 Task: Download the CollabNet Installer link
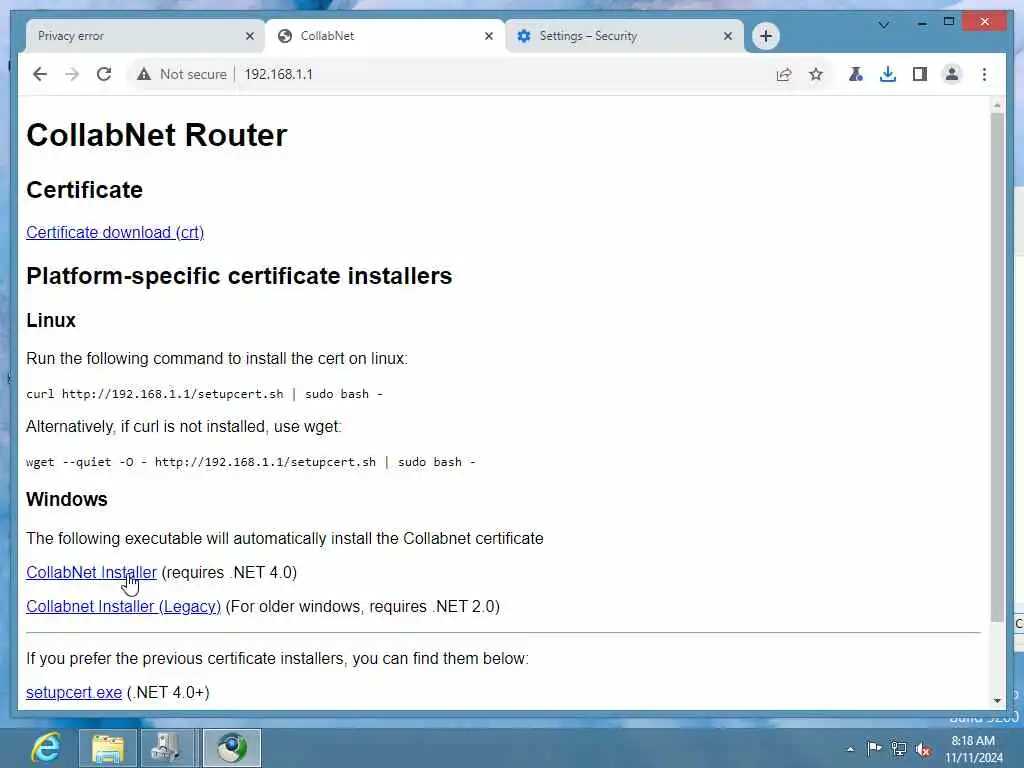click(91, 572)
